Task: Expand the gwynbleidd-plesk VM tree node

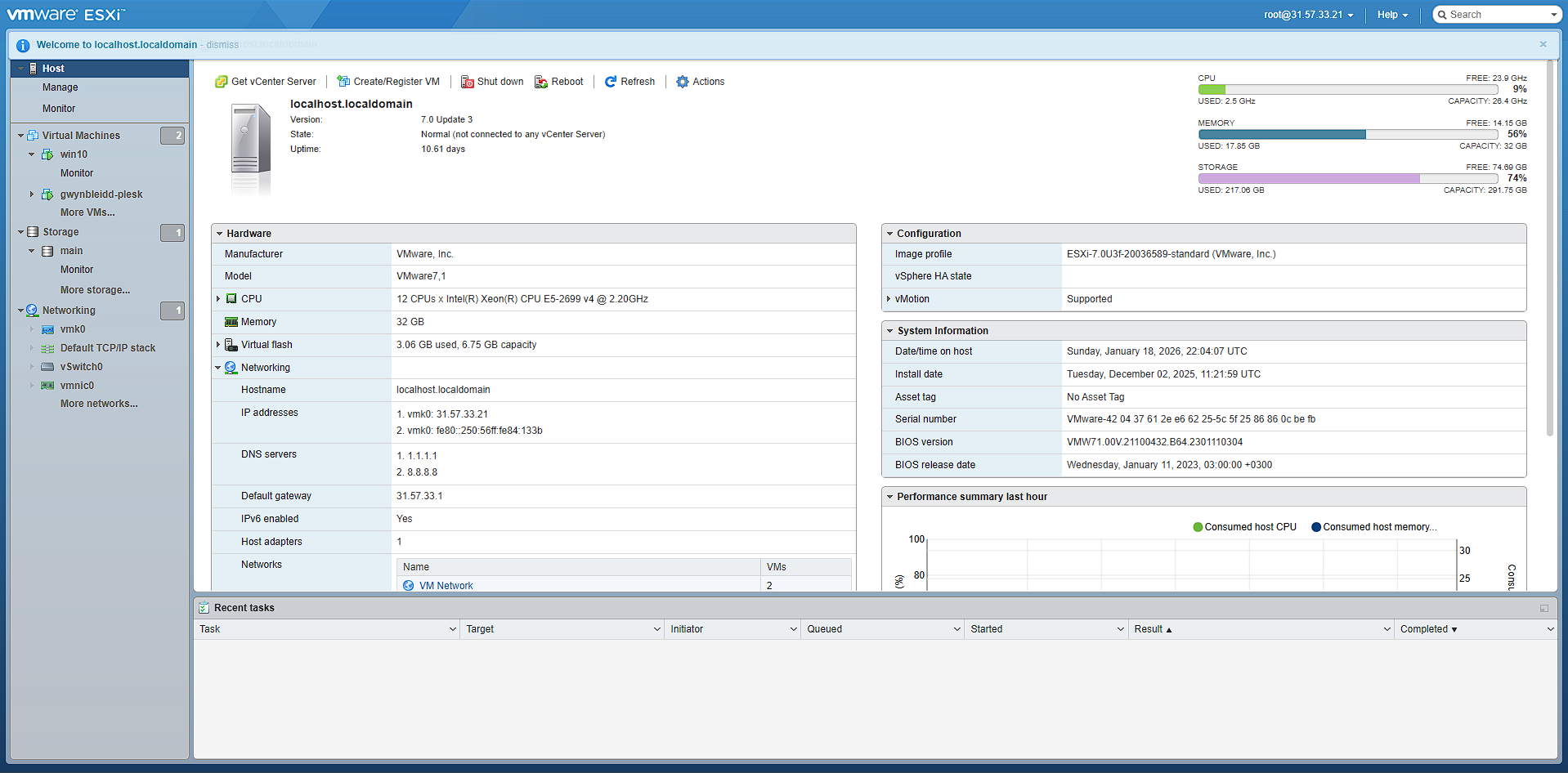Action: 32,194
